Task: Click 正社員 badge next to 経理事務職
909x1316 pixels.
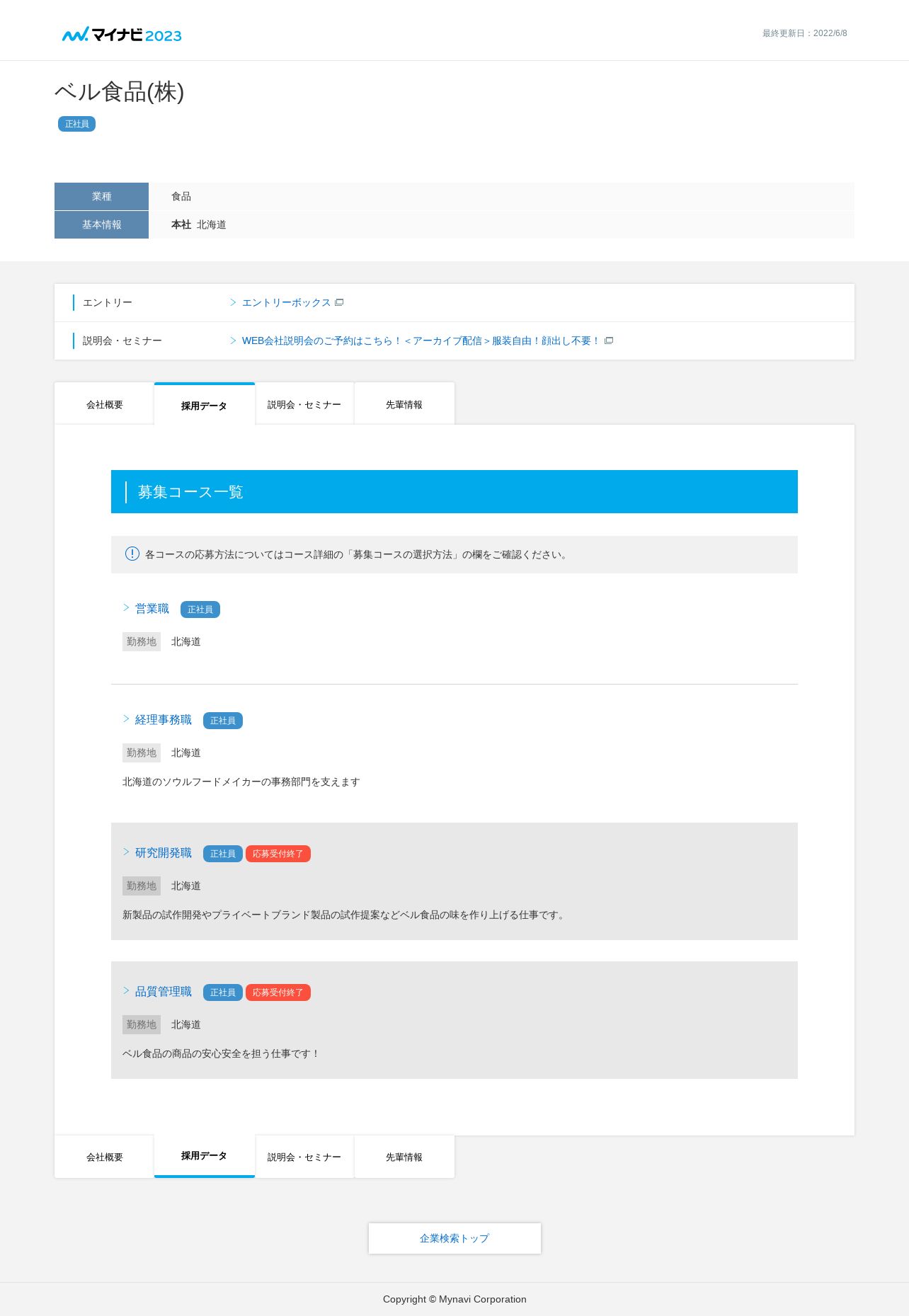Action: point(223,721)
